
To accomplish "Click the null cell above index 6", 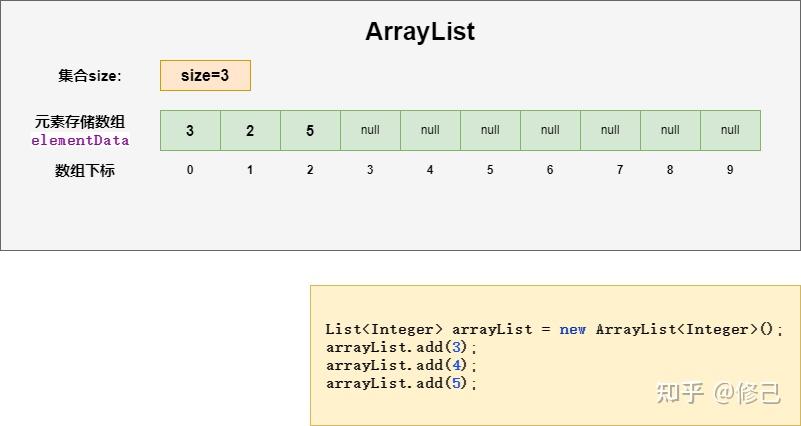I will point(550,130).
